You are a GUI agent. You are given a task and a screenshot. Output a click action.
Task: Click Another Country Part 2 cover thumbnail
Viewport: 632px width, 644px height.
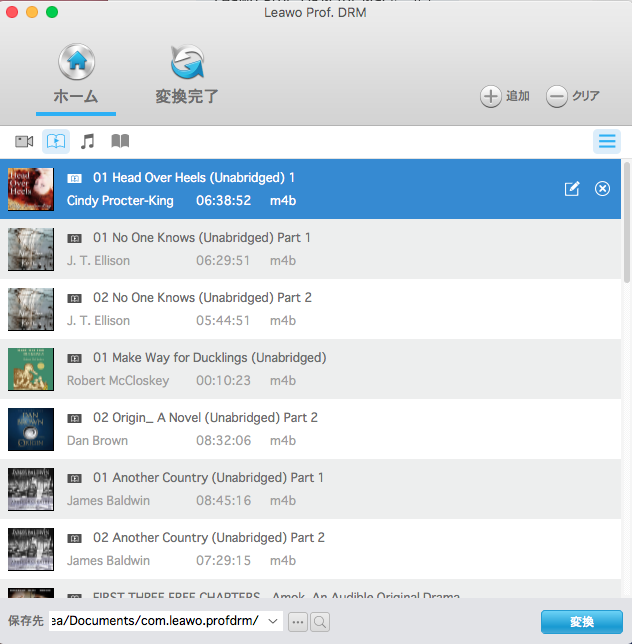(31, 549)
